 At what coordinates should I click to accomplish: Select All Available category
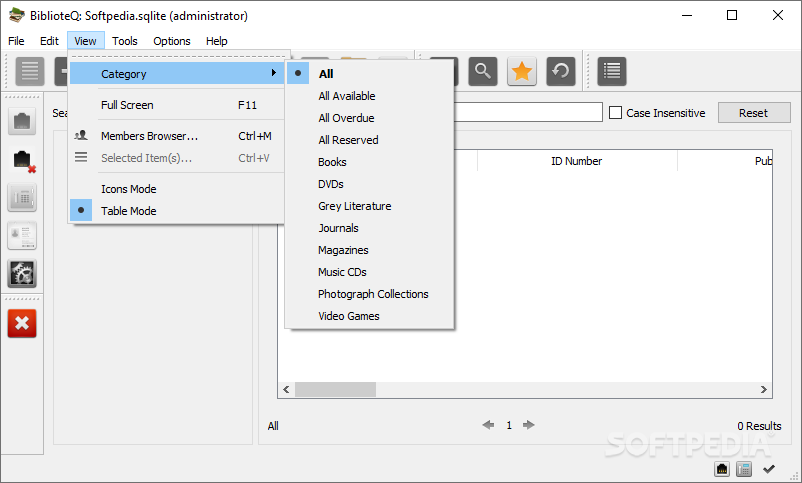369,96
